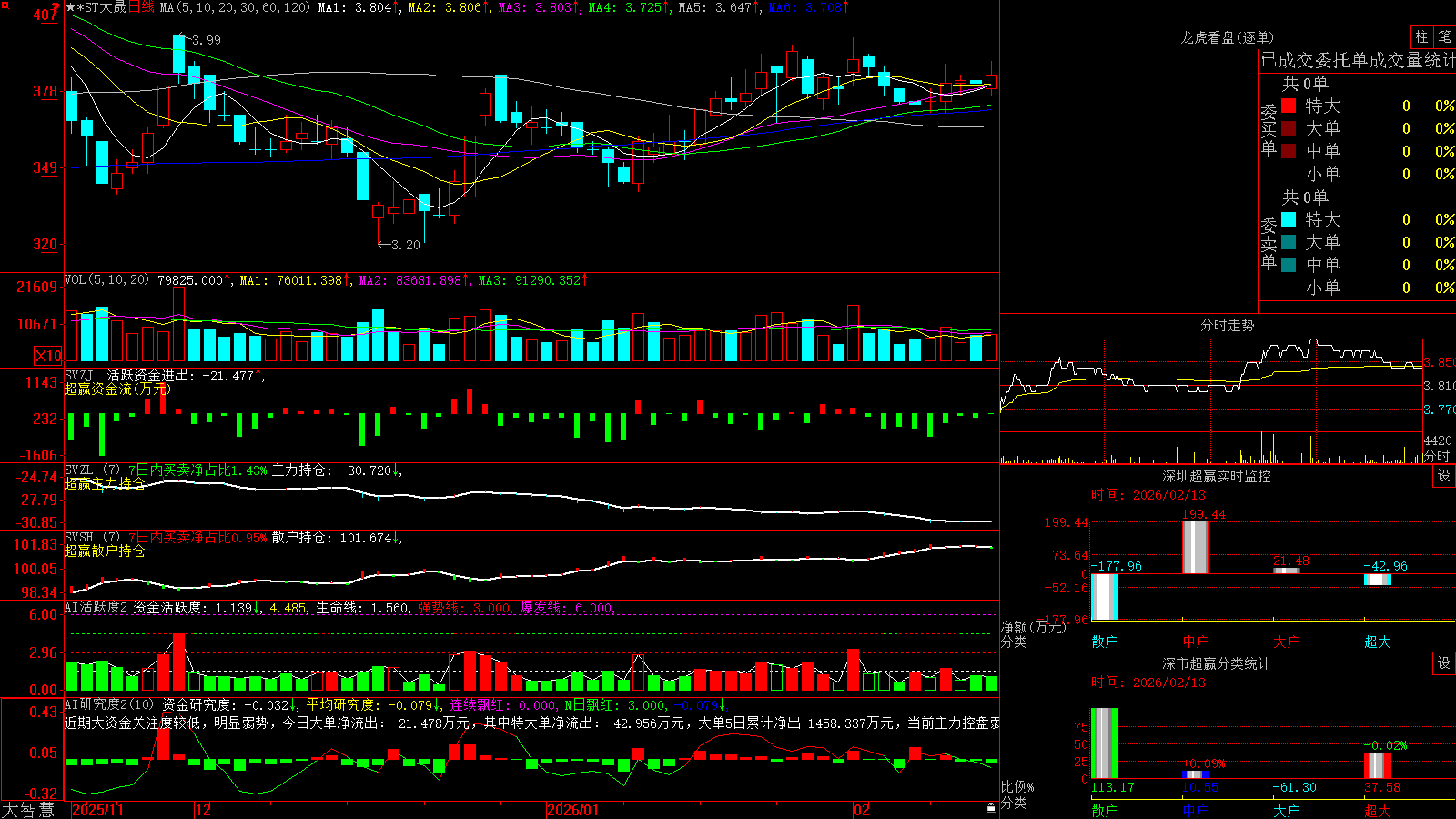
Task: Click the yellow MA2: 3.806 value
Action: (445, 7)
